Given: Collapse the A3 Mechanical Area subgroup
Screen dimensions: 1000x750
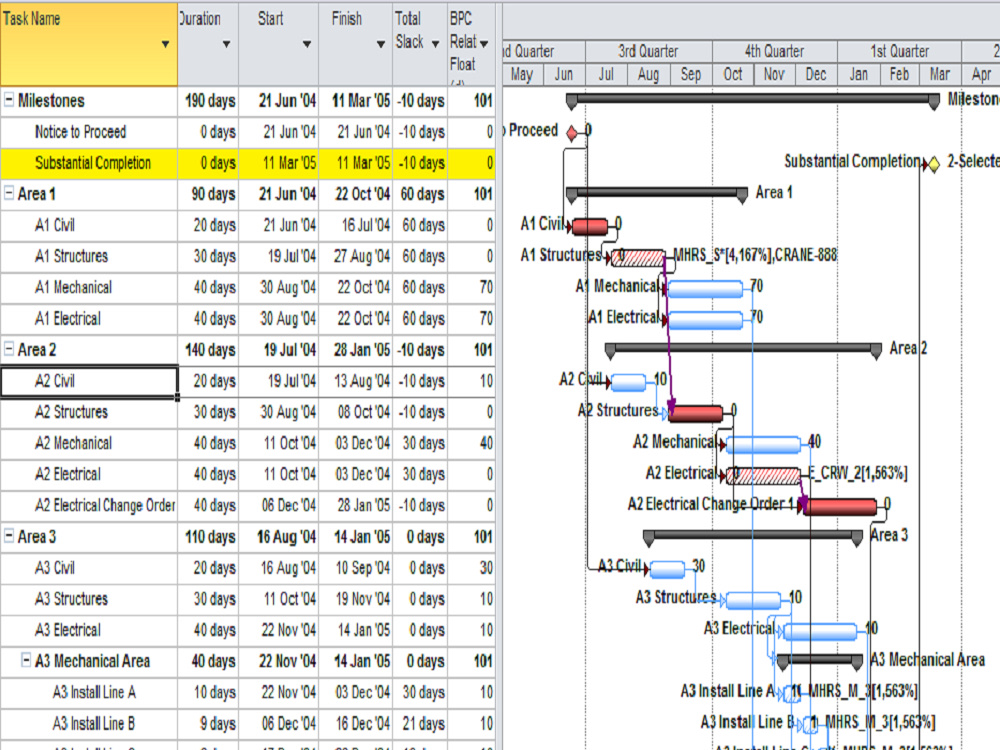Looking at the screenshot, I should tap(26, 660).
